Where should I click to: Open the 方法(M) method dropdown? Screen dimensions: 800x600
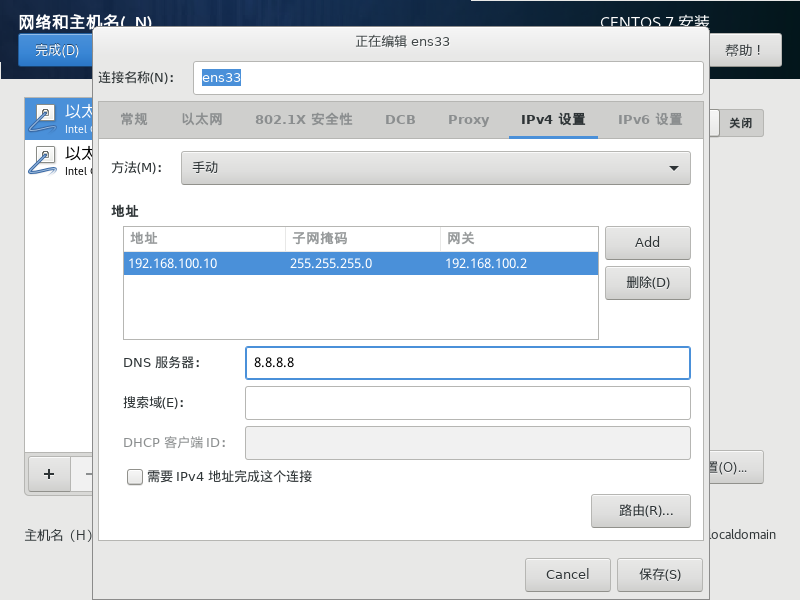click(x=436, y=168)
